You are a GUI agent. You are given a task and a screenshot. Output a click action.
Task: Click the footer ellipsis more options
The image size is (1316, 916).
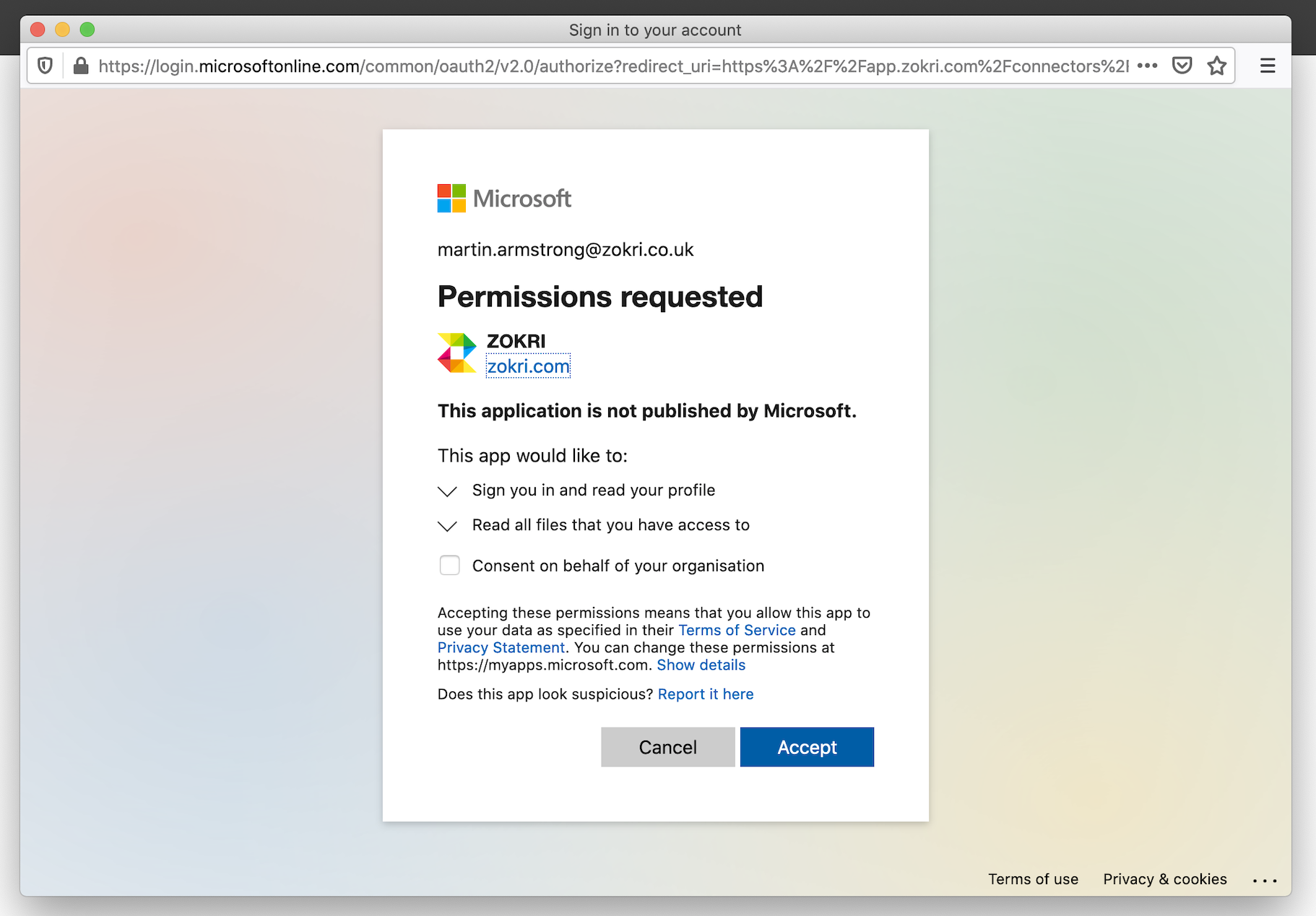[1265, 881]
